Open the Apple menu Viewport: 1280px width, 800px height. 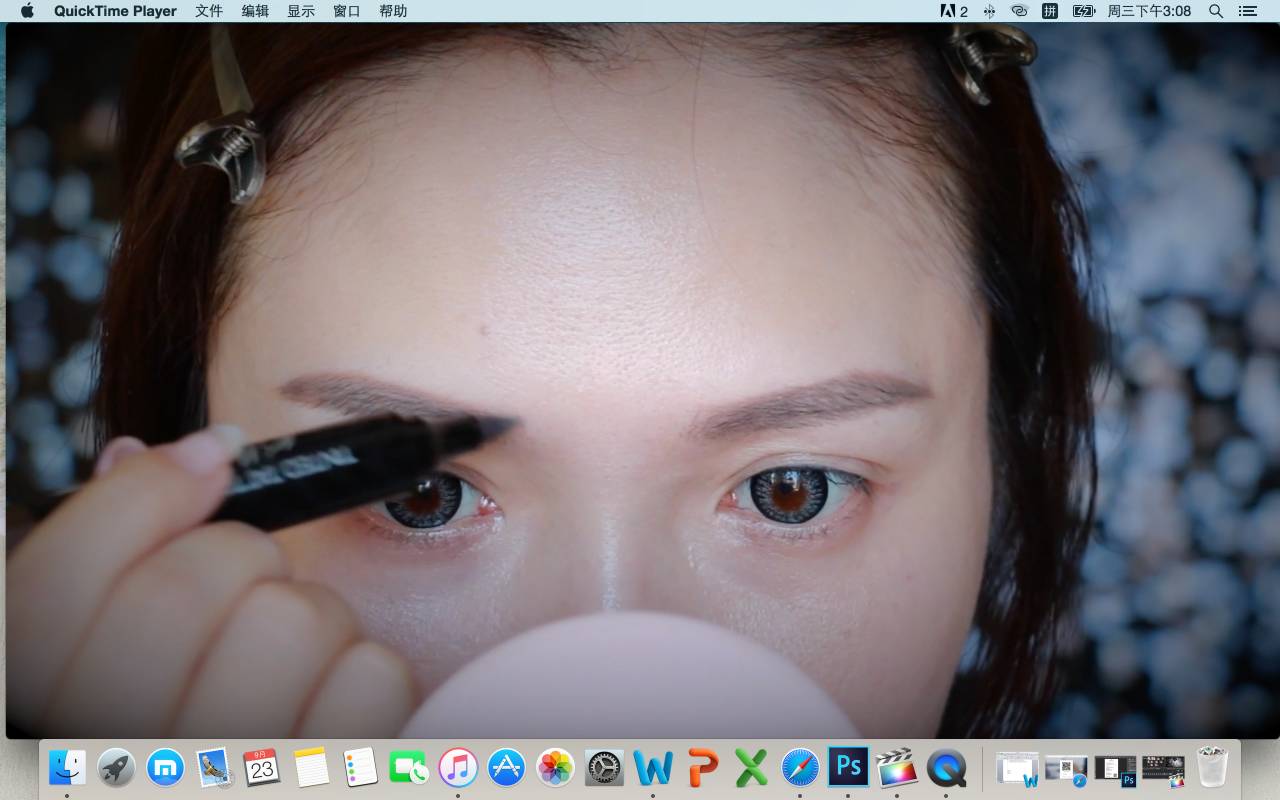[27, 11]
